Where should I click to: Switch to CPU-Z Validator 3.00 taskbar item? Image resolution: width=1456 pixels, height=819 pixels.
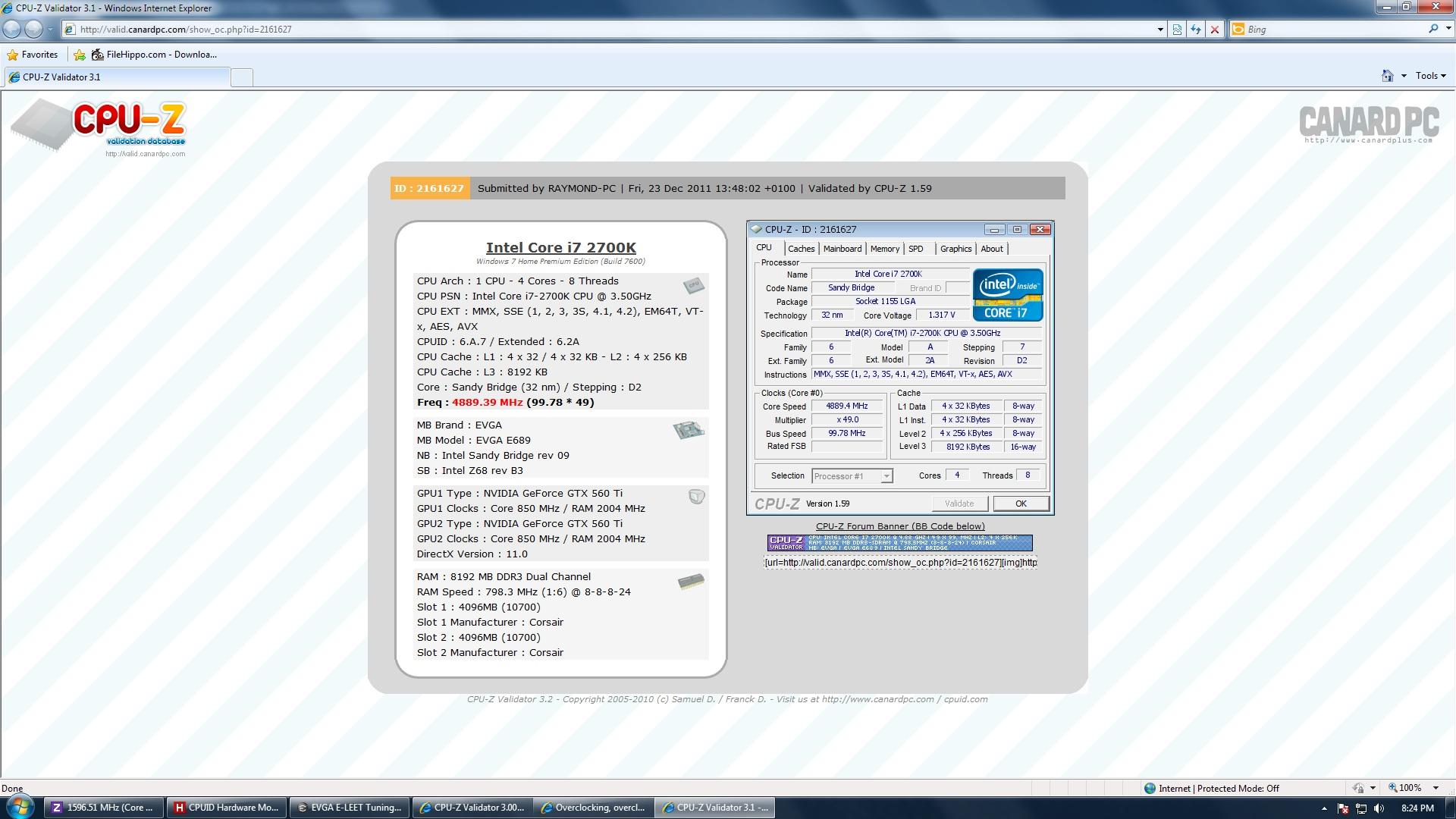pos(472,808)
